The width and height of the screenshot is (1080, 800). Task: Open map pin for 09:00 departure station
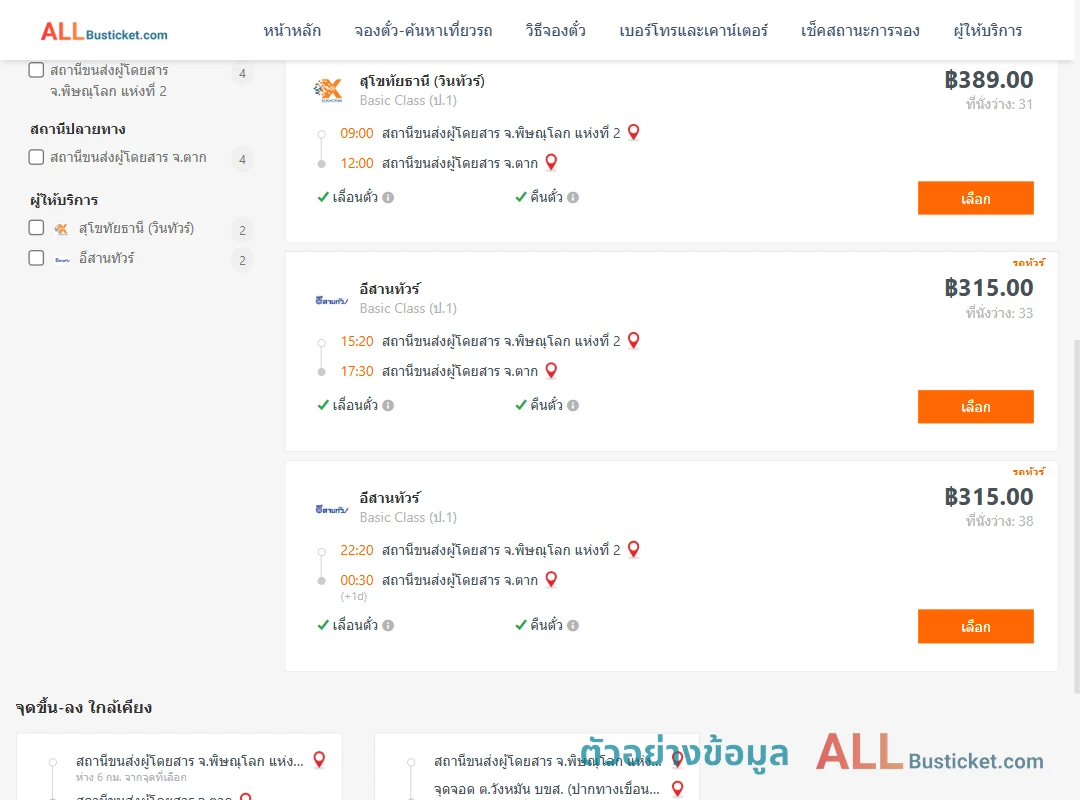(634, 132)
